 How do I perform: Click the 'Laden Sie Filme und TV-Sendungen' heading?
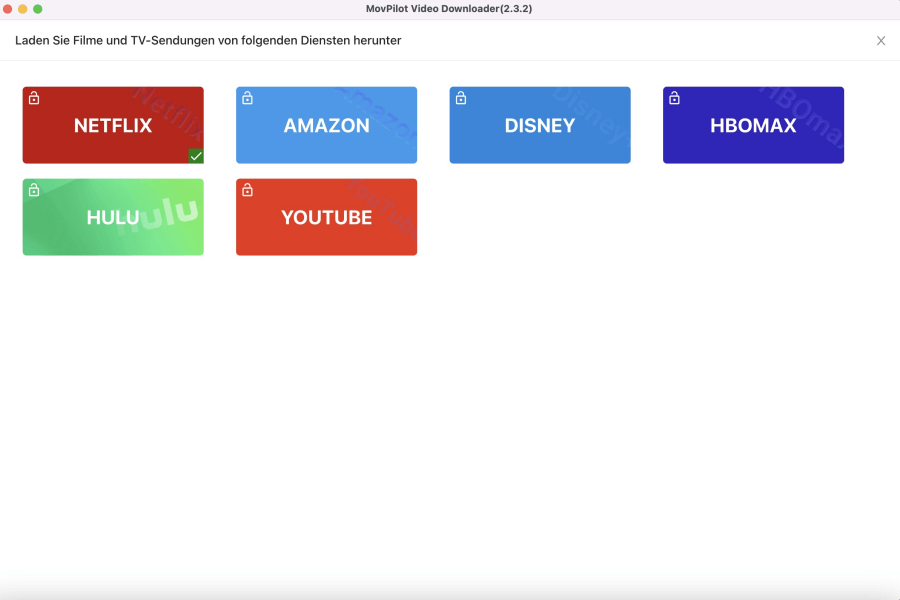[208, 41]
